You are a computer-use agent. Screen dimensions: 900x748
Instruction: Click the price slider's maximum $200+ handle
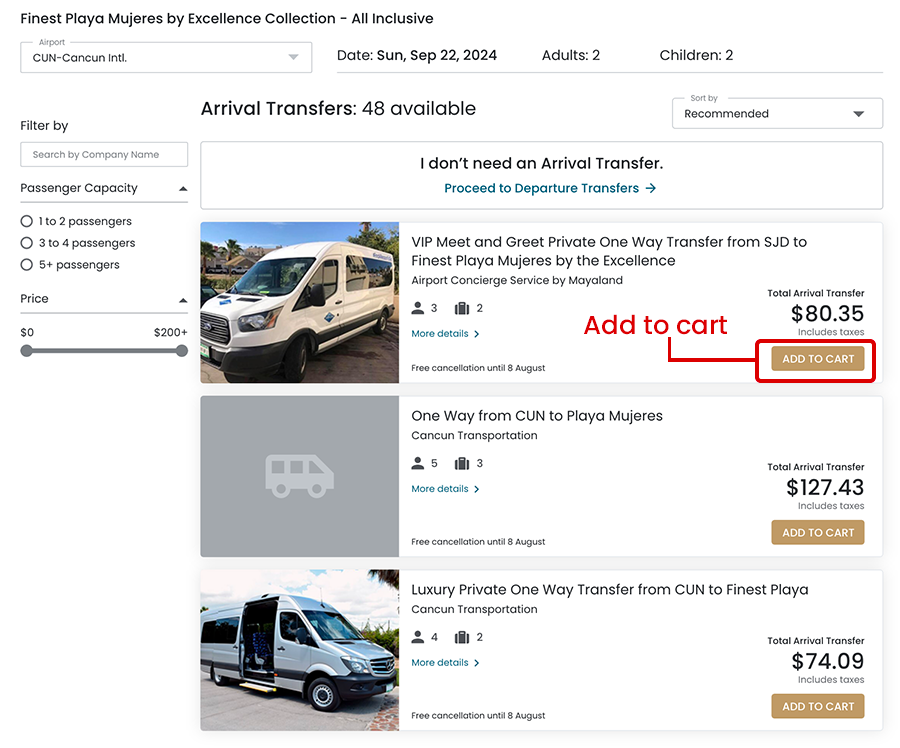pyautogui.click(x=181, y=351)
